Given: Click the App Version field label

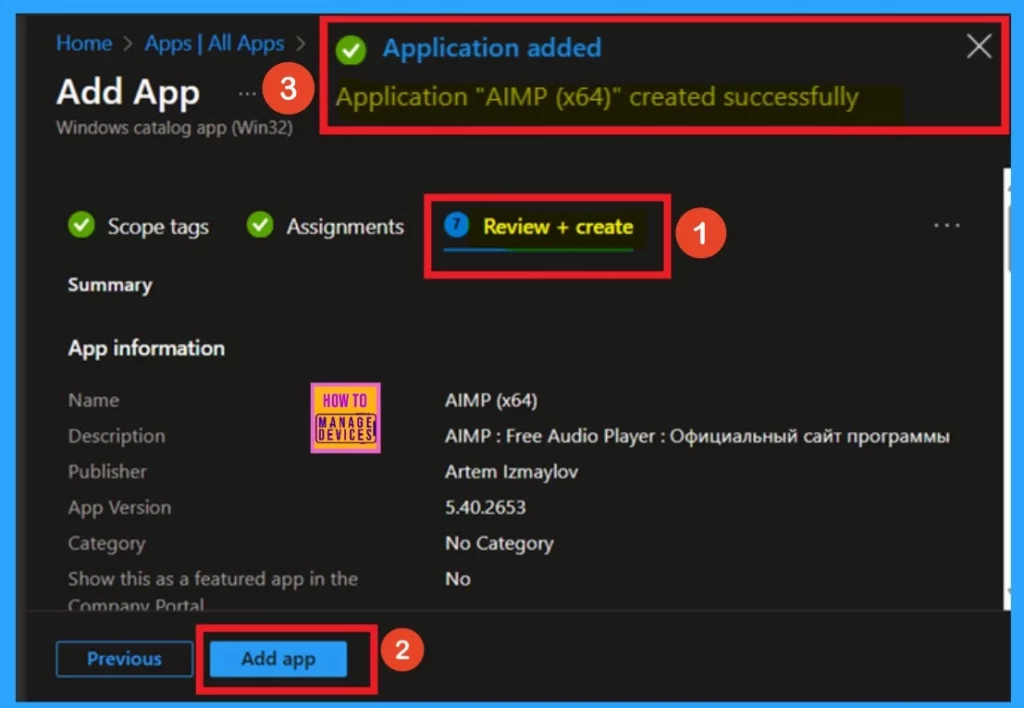Looking at the screenshot, I should [x=120, y=508].
